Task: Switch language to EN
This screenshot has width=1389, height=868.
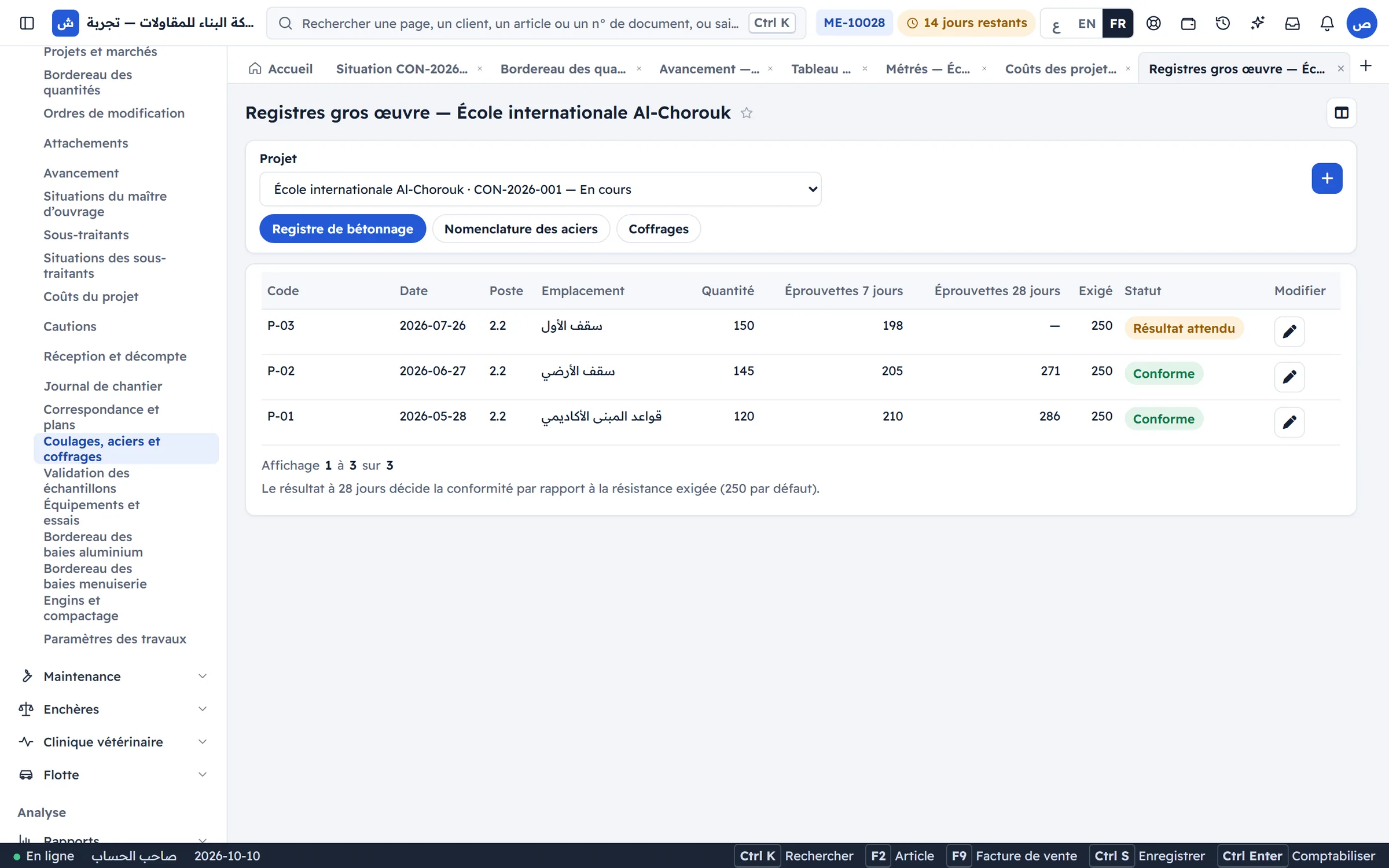Action: point(1086,24)
